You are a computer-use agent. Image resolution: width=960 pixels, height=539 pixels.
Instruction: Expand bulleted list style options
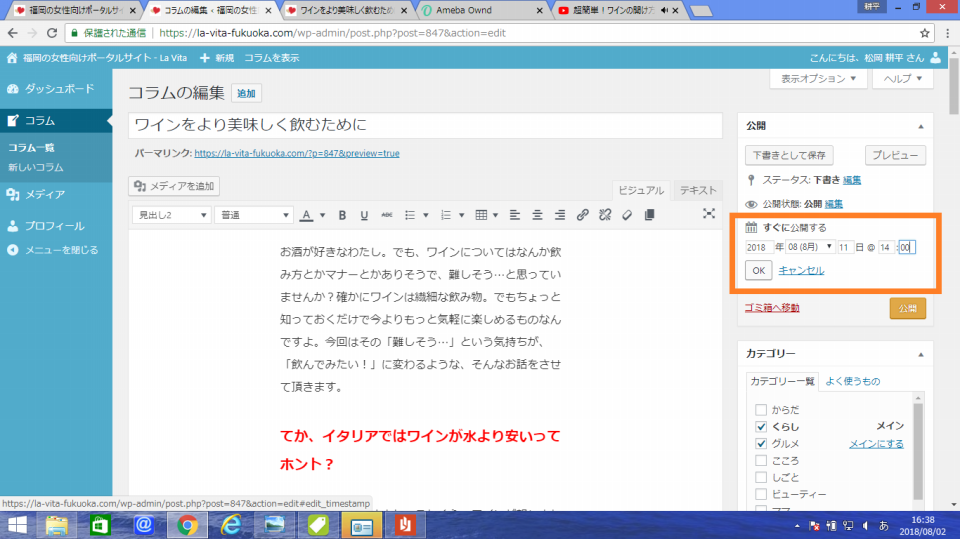pyautogui.click(x=426, y=215)
